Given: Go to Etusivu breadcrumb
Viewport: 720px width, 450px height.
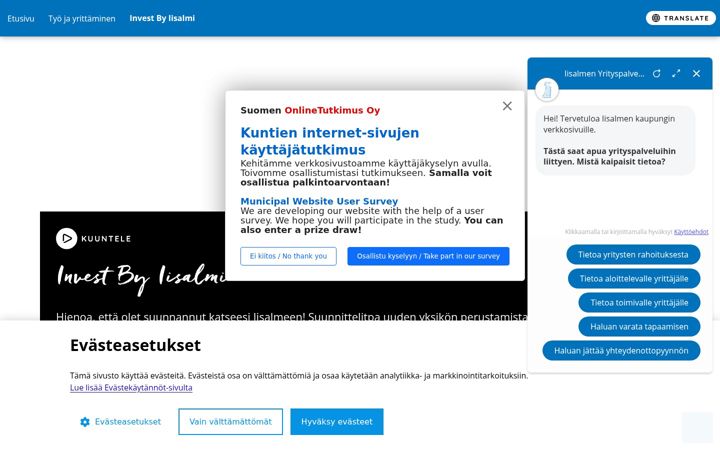Looking at the screenshot, I should [x=21, y=18].
